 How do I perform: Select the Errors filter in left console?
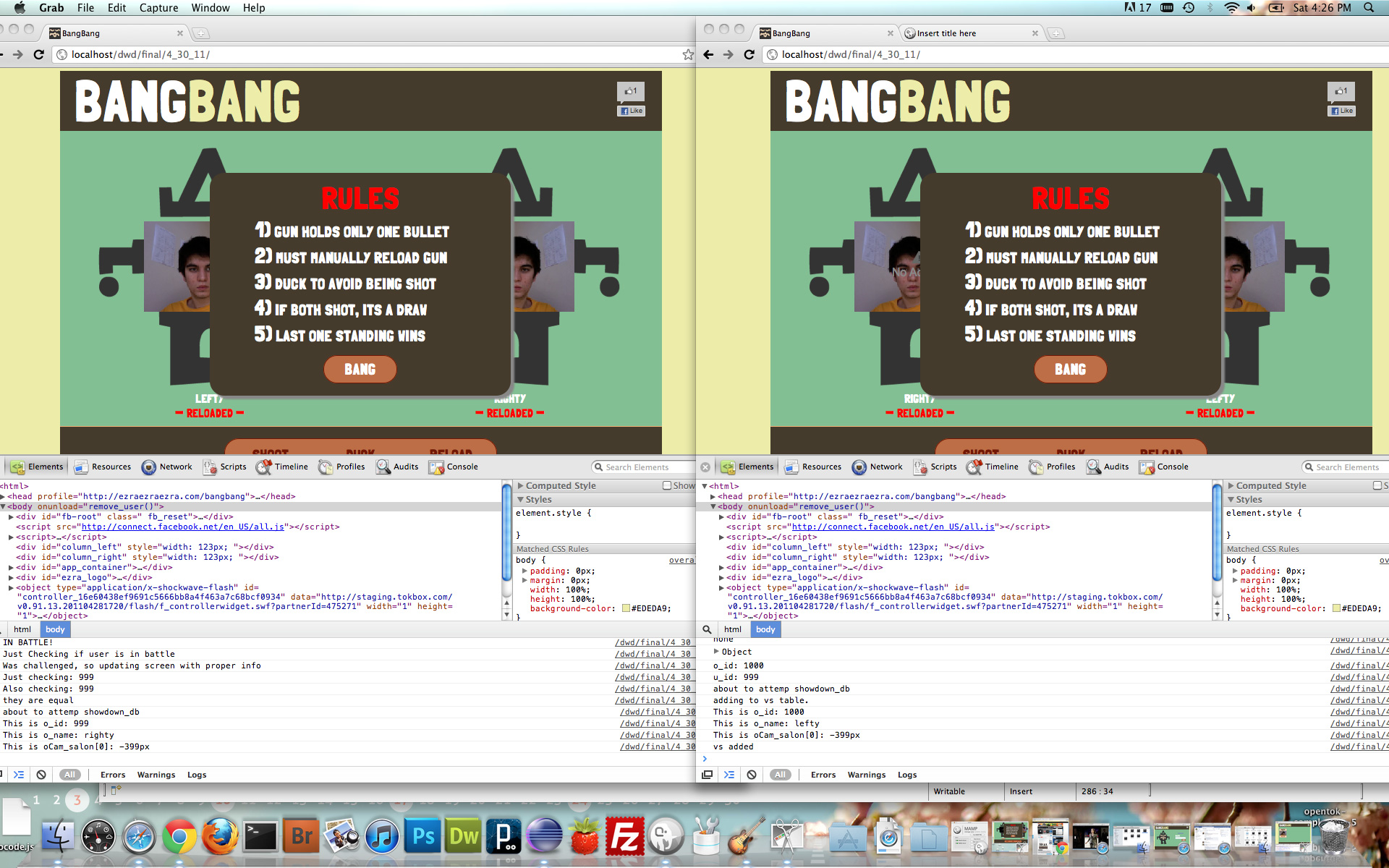(113, 775)
